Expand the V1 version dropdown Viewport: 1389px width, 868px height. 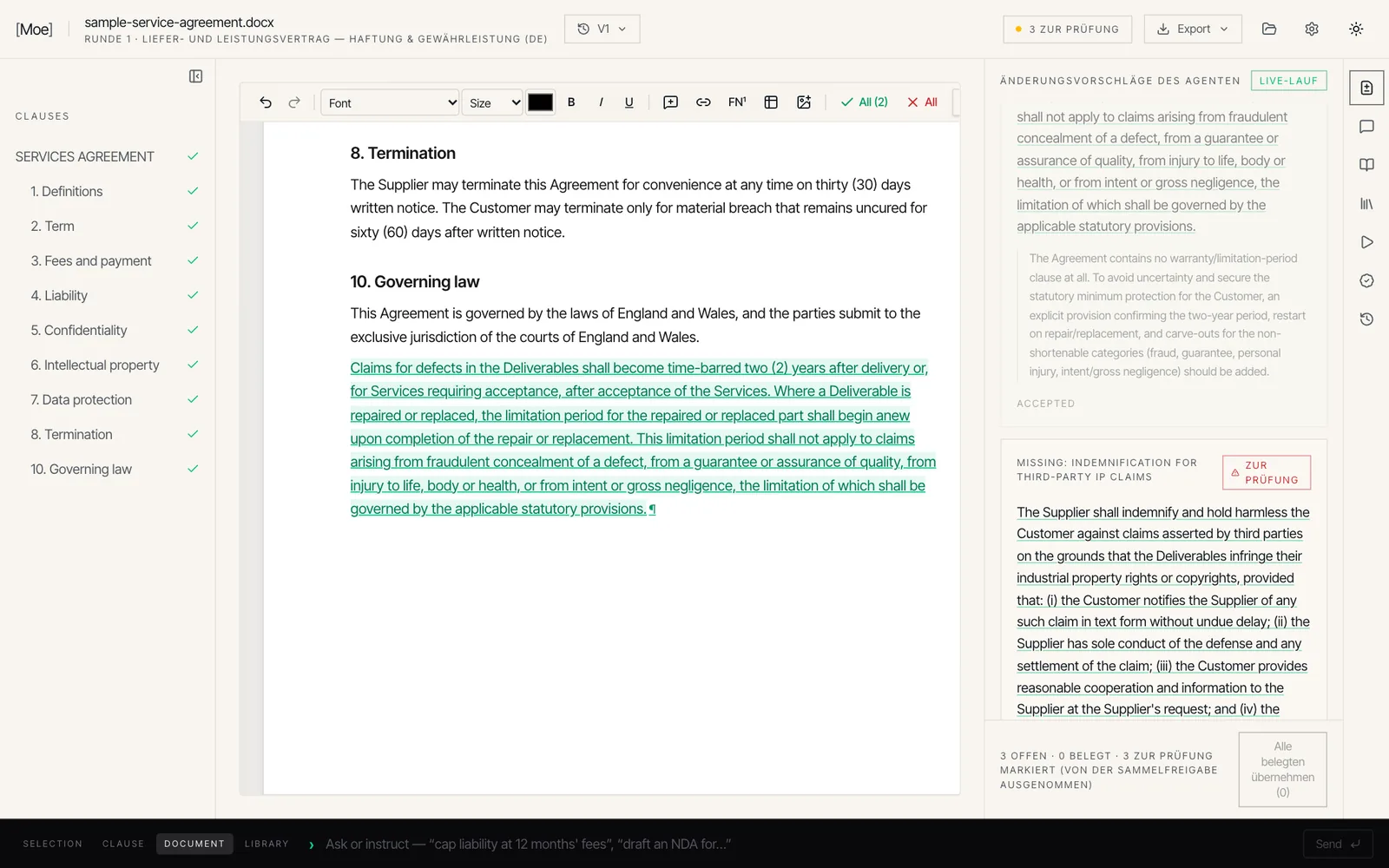(x=602, y=29)
